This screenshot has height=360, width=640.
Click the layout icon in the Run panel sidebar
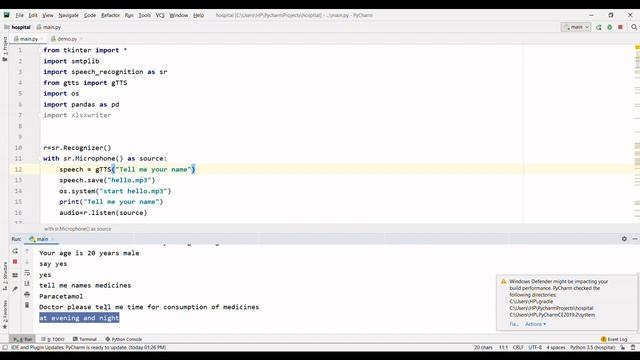tap(15, 276)
